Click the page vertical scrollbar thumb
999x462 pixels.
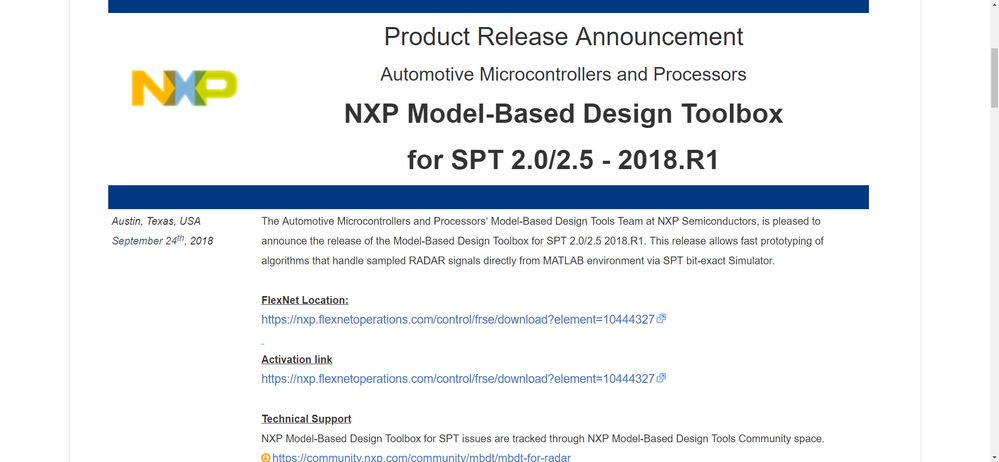[x=994, y=78]
